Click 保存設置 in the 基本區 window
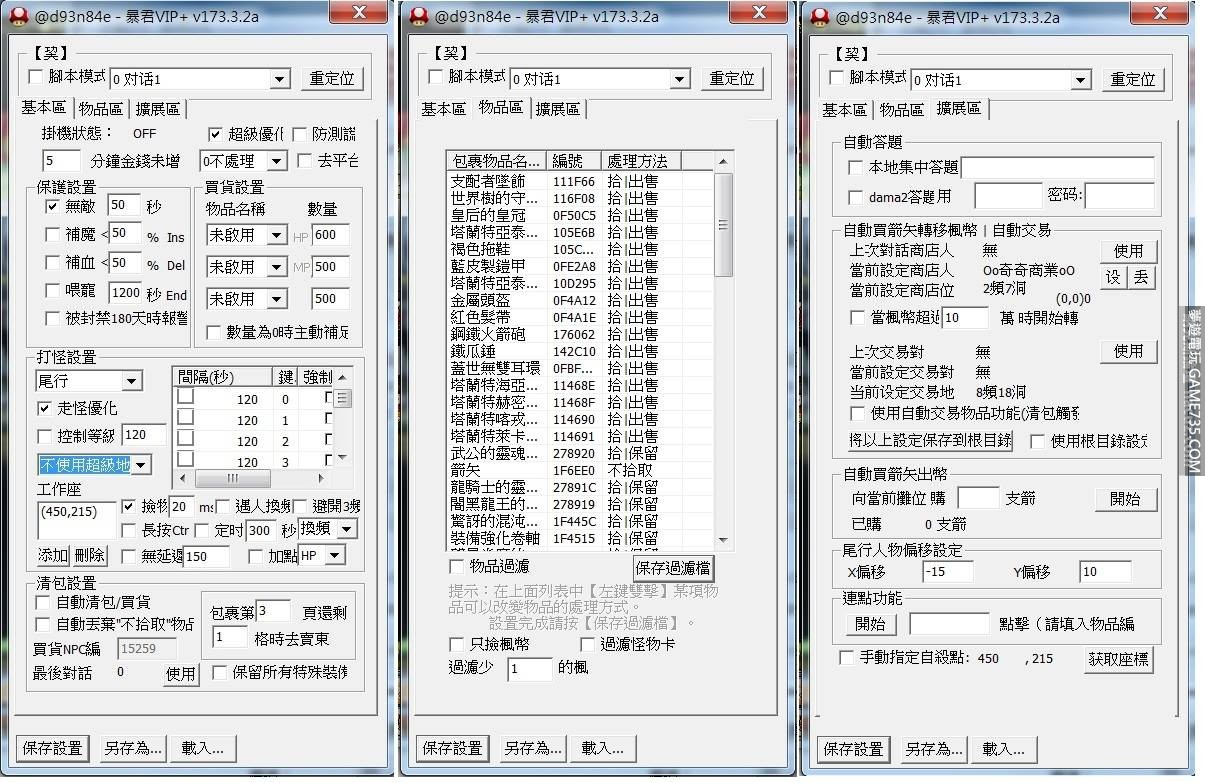Screen dimensions: 1205x783 tap(52, 748)
